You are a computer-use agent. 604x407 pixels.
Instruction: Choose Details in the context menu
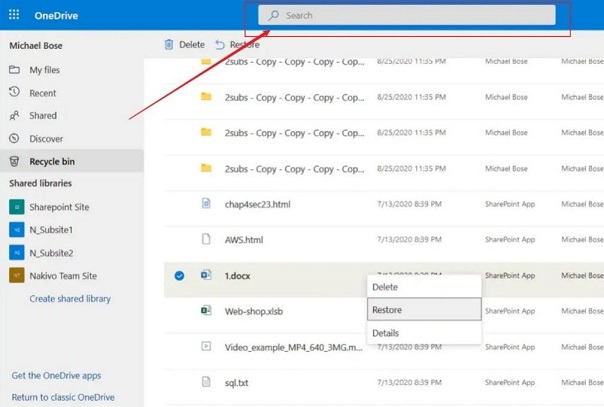point(424,333)
